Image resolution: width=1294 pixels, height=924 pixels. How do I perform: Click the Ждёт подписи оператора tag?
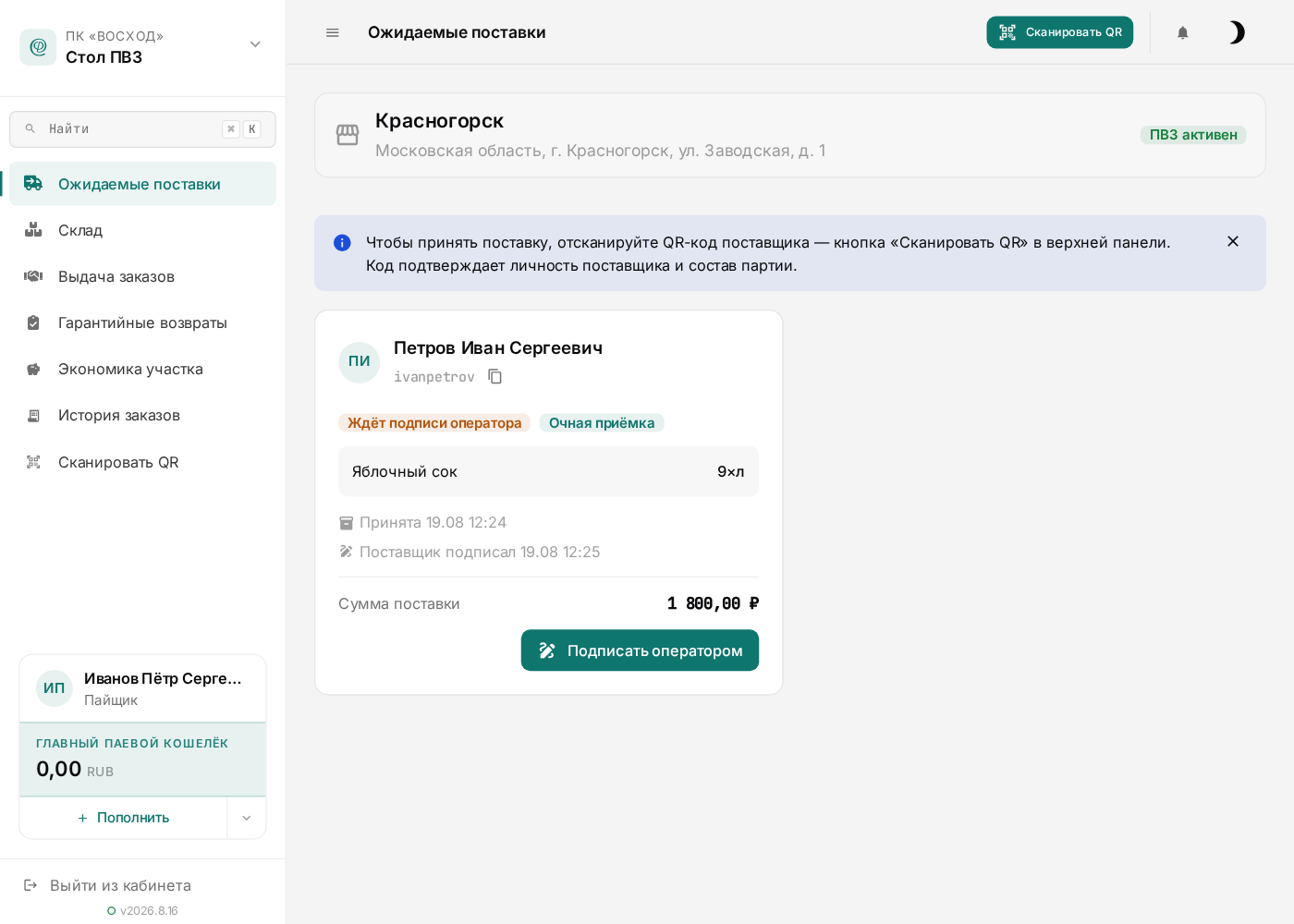434,423
